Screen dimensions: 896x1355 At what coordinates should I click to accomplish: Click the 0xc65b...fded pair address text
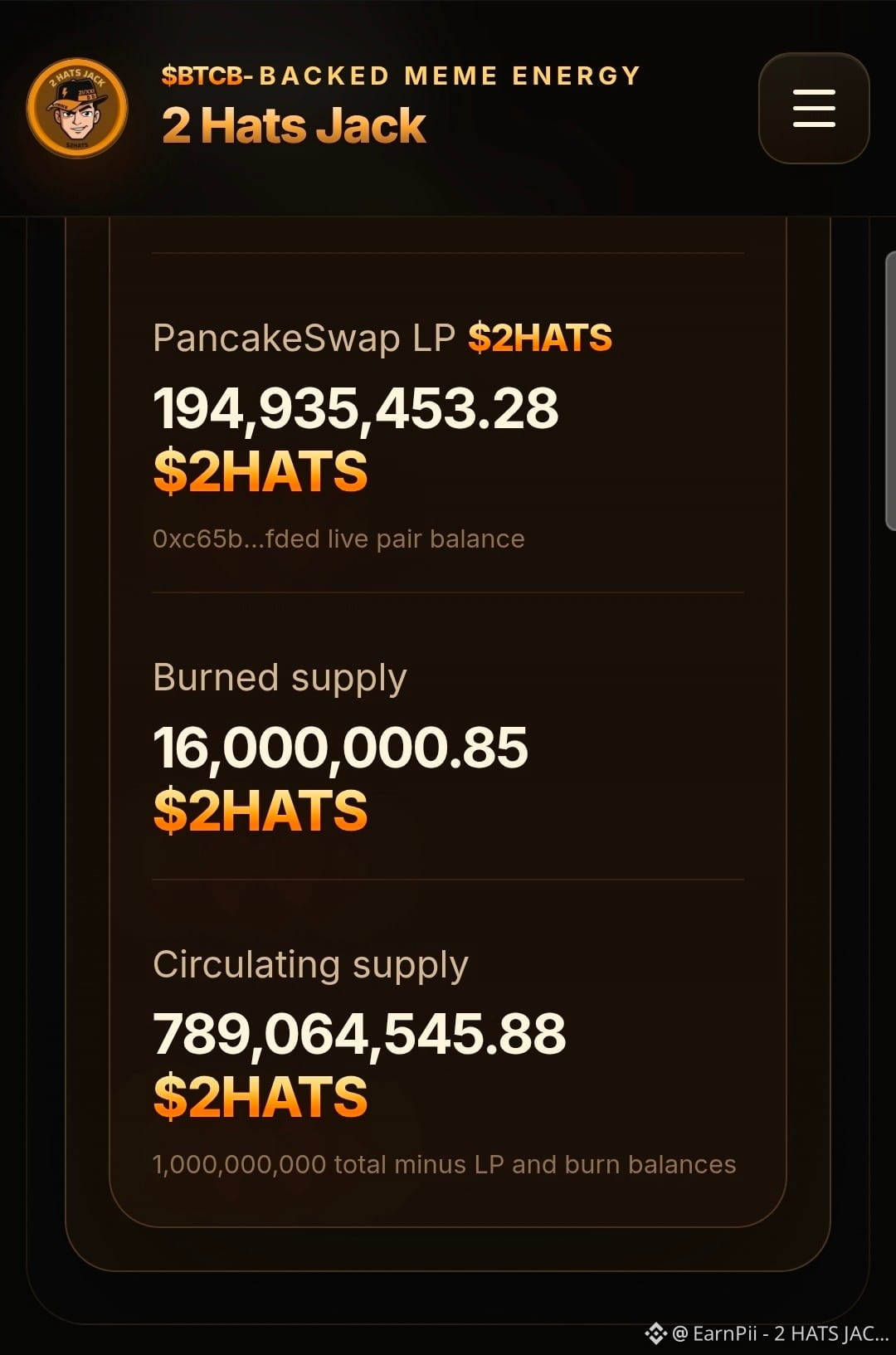tap(236, 539)
